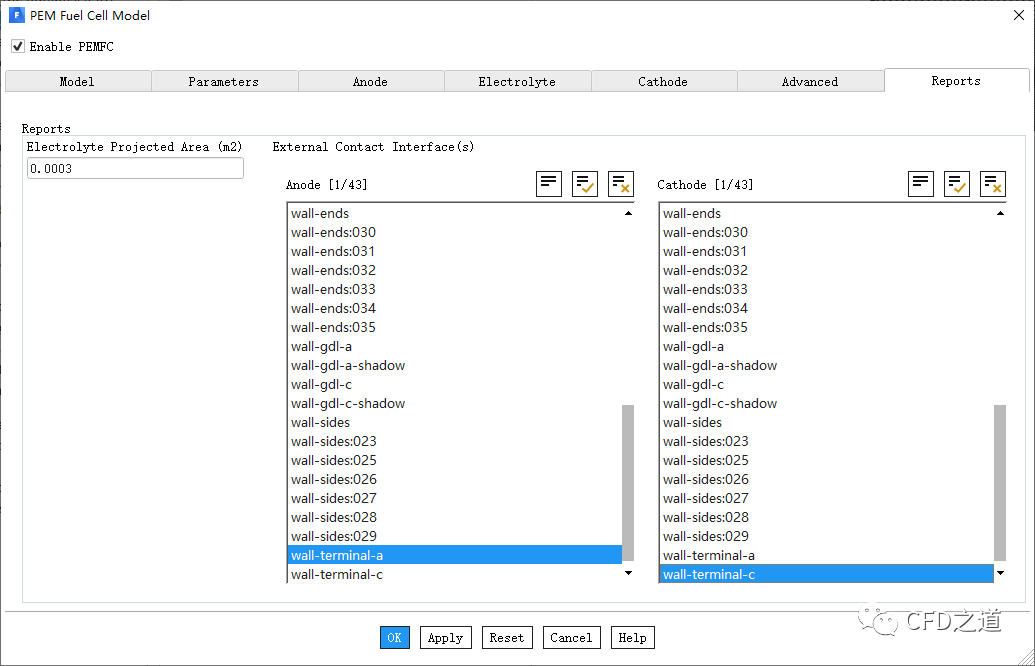The height and width of the screenshot is (666, 1035).
Task: Deselect all items in Cathode list
Action: (x=993, y=184)
